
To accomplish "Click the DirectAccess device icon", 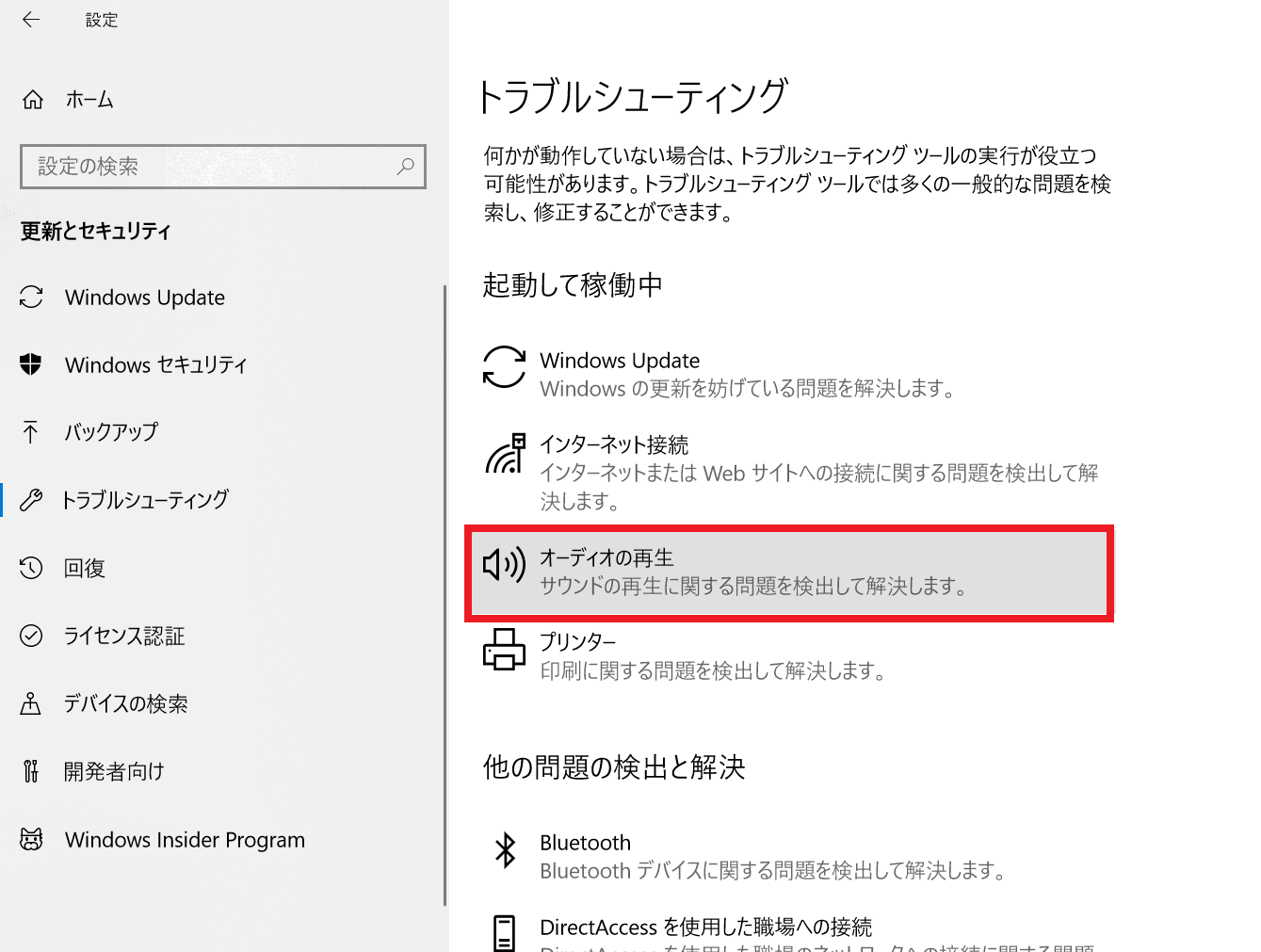I will pos(505,933).
